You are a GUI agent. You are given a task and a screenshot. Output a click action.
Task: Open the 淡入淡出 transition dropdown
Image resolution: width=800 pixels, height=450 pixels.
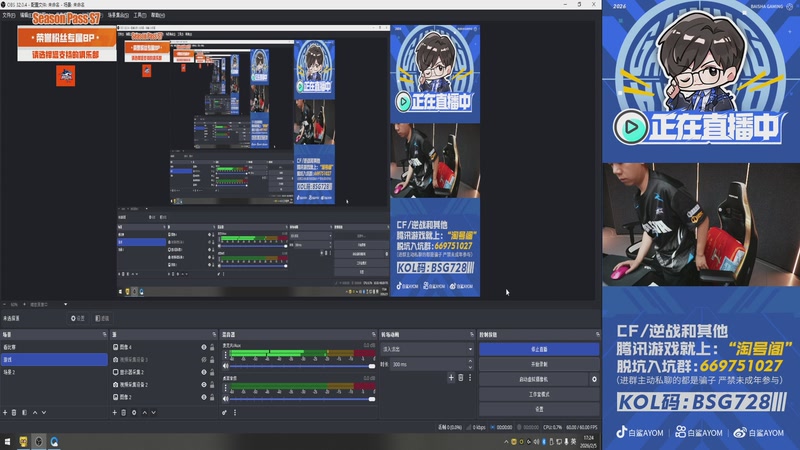coord(428,349)
